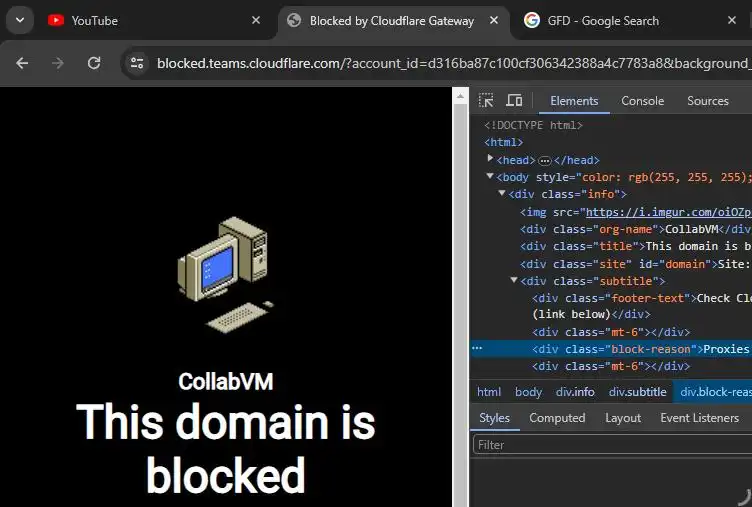
Task: Open the Styles pane tab
Action: point(494,418)
